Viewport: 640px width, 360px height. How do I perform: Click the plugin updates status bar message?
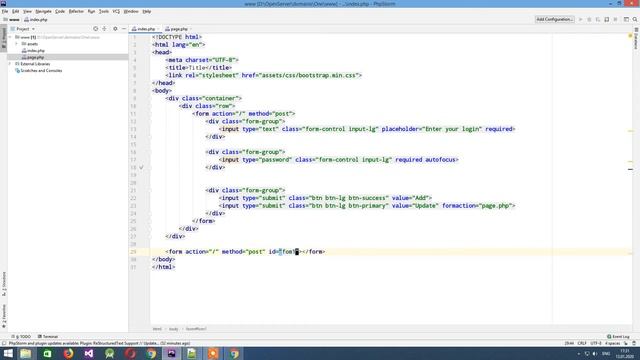[x=100, y=343]
